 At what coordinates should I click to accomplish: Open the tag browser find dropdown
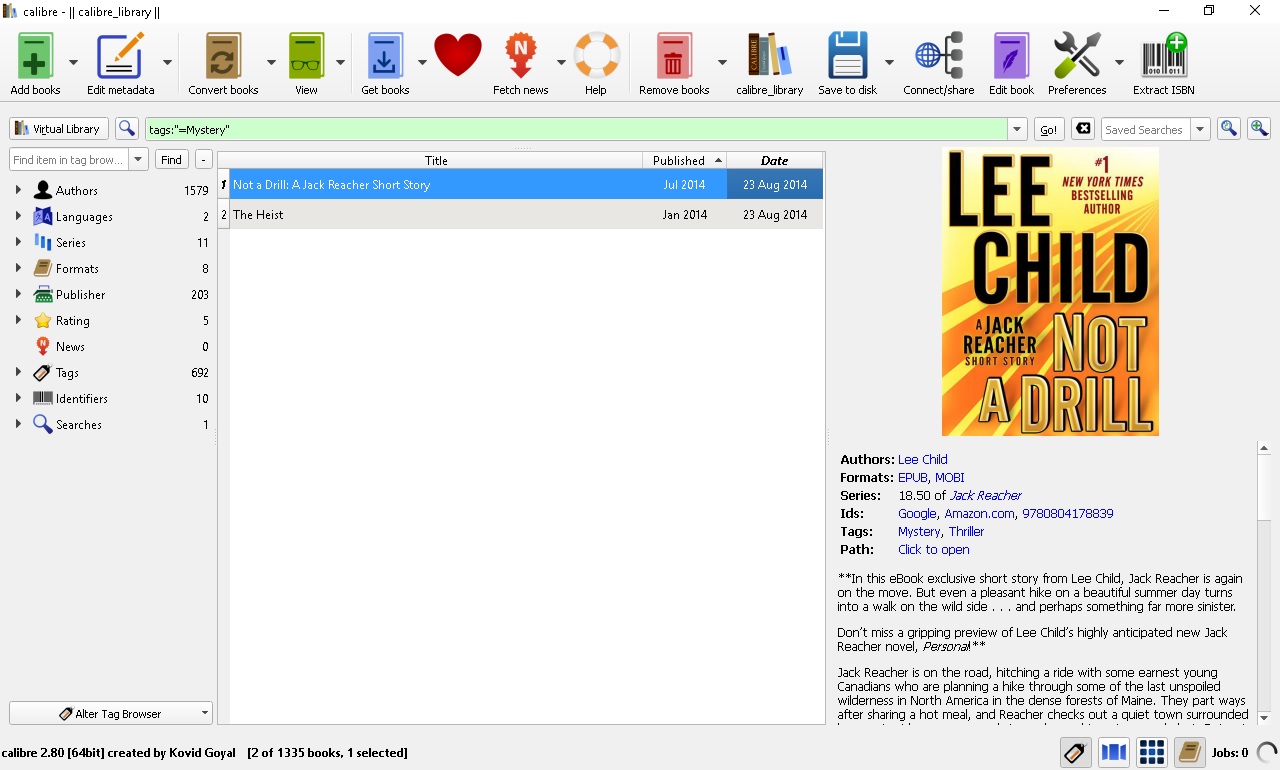pos(139,160)
